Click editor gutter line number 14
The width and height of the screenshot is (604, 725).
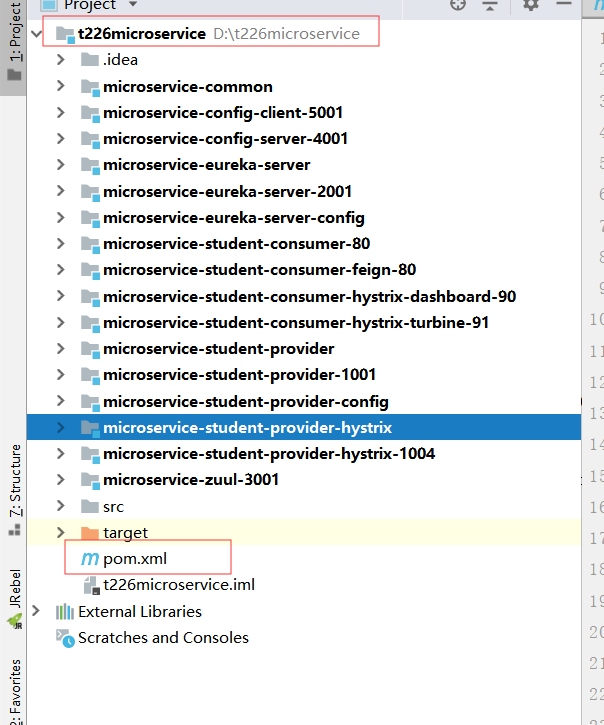(596, 445)
